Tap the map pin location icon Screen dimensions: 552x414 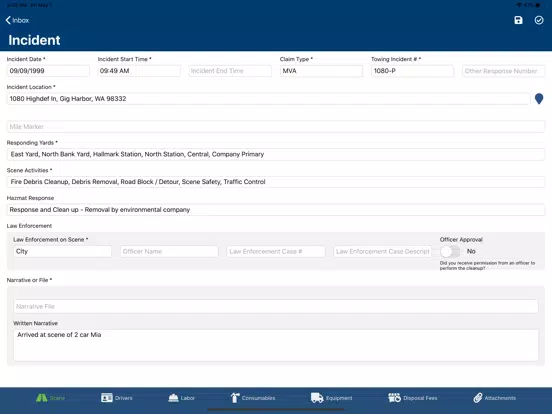539,99
